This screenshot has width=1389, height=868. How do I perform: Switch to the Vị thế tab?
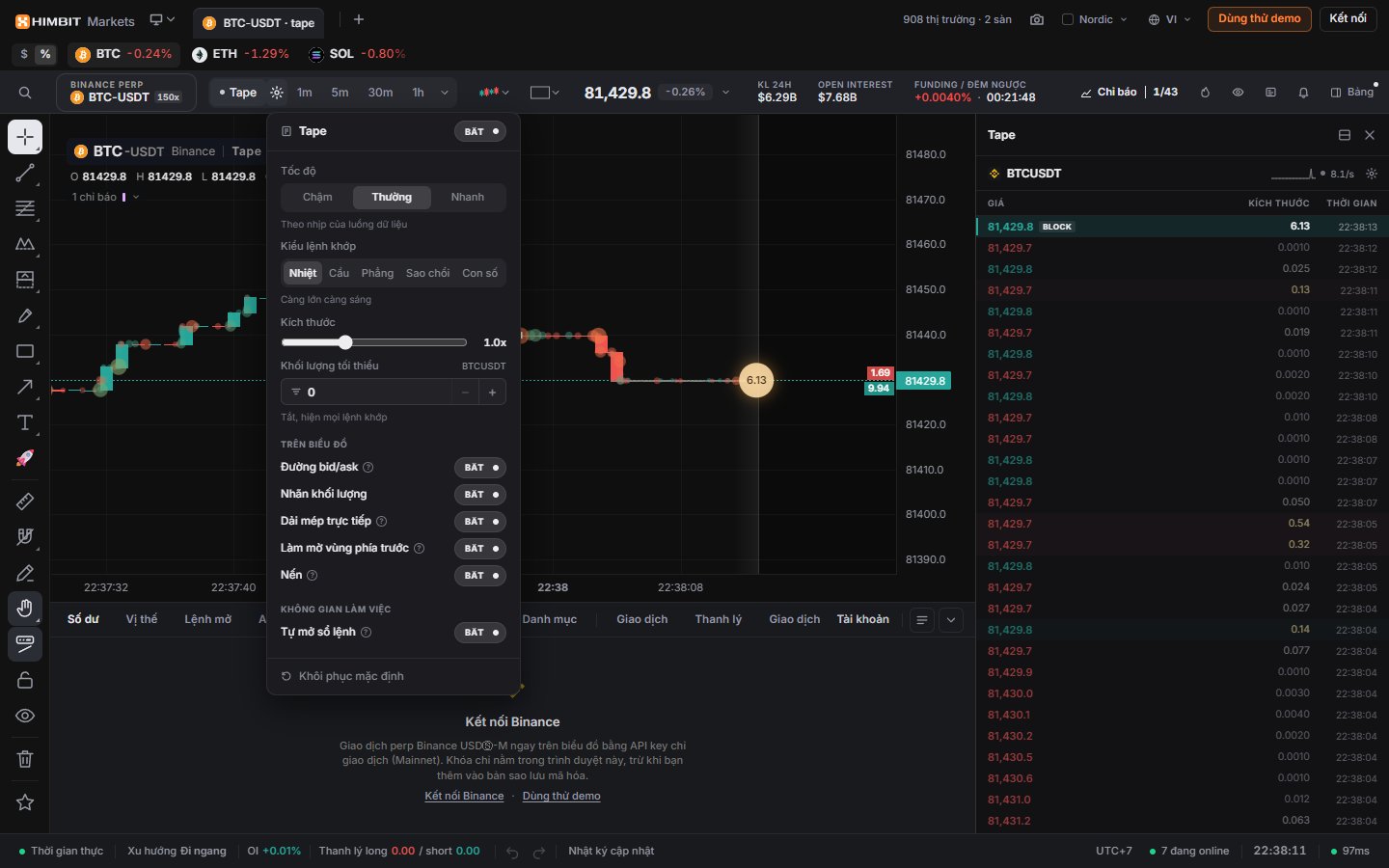click(142, 619)
